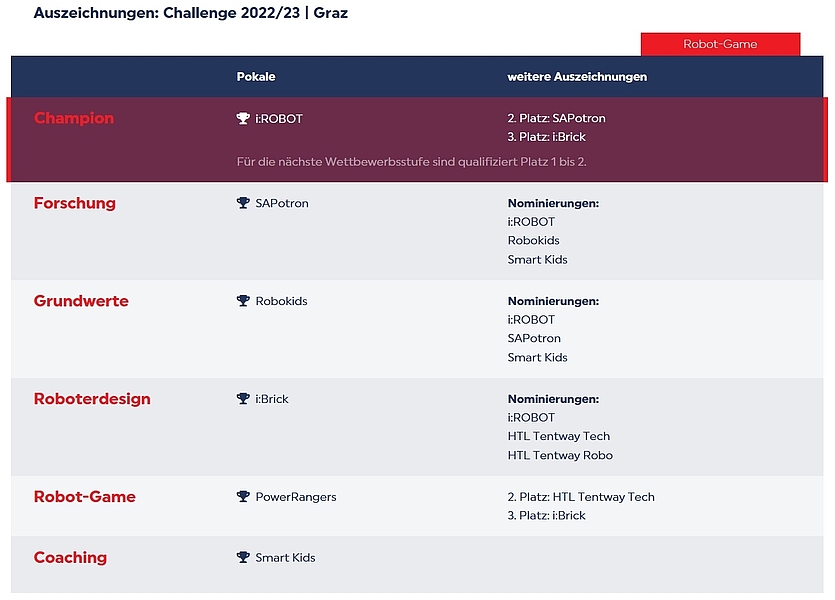This screenshot has height=600, width=835.
Task: Click the weitere Auszeichnungen column header
Action: [577, 77]
